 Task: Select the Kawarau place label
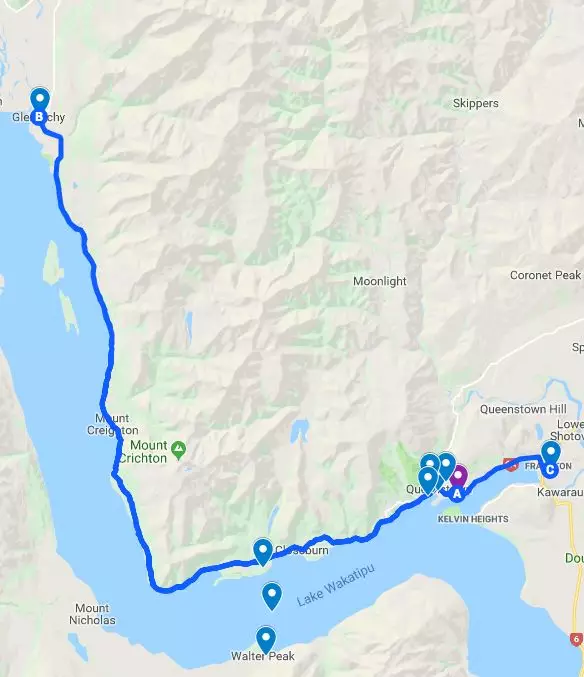560,492
